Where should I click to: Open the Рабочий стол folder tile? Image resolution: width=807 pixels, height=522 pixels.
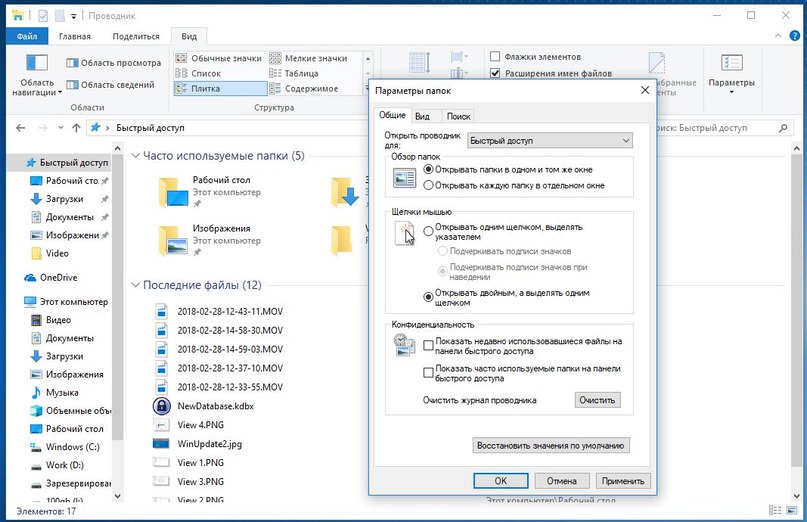pyautogui.click(x=210, y=192)
